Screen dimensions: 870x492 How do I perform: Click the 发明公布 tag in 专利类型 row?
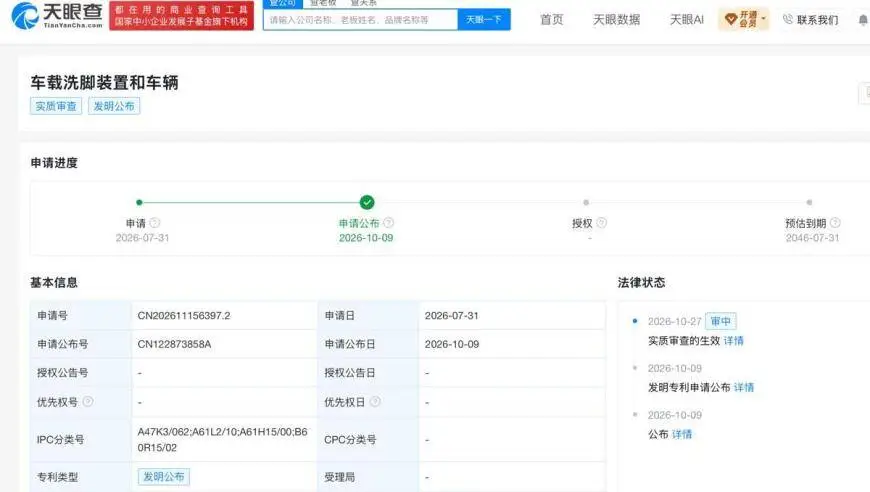point(164,476)
